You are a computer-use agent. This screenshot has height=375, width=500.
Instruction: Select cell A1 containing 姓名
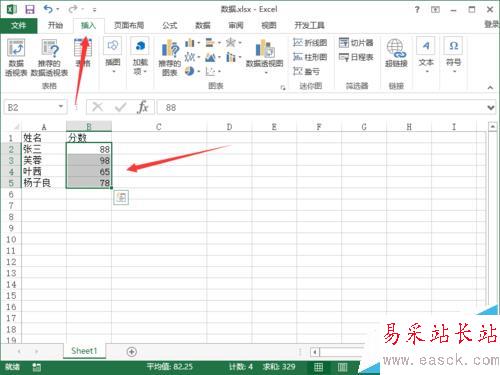(x=44, y=138)
